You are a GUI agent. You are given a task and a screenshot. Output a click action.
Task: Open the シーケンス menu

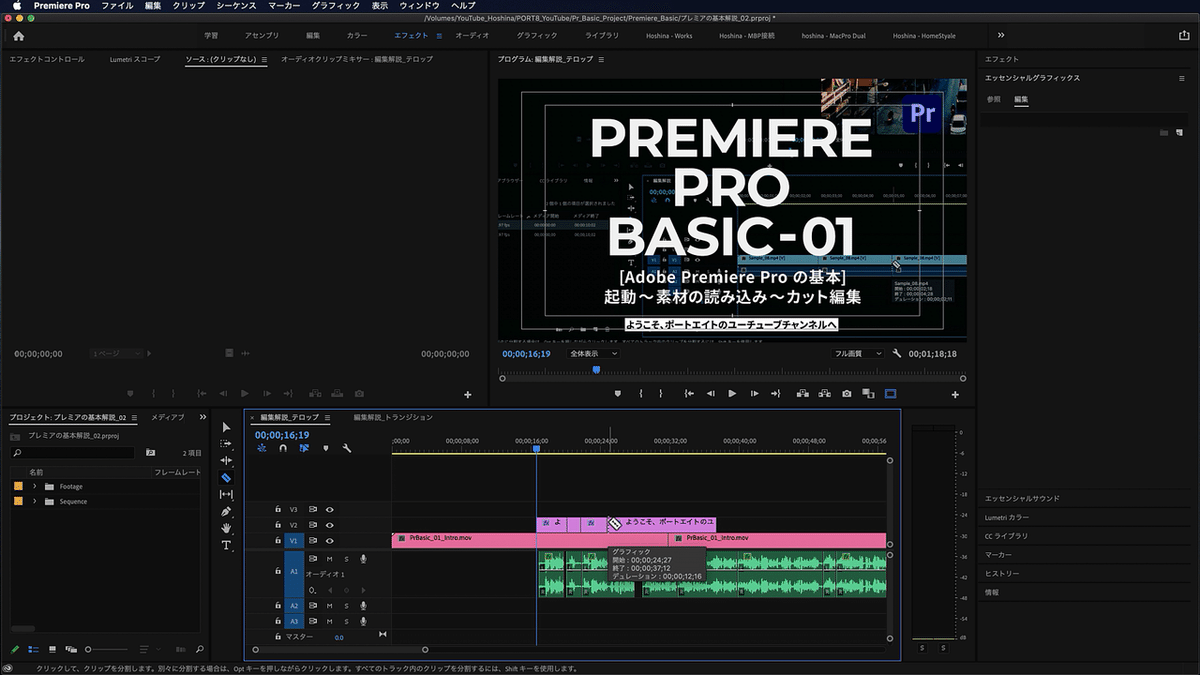coord(238,6)
